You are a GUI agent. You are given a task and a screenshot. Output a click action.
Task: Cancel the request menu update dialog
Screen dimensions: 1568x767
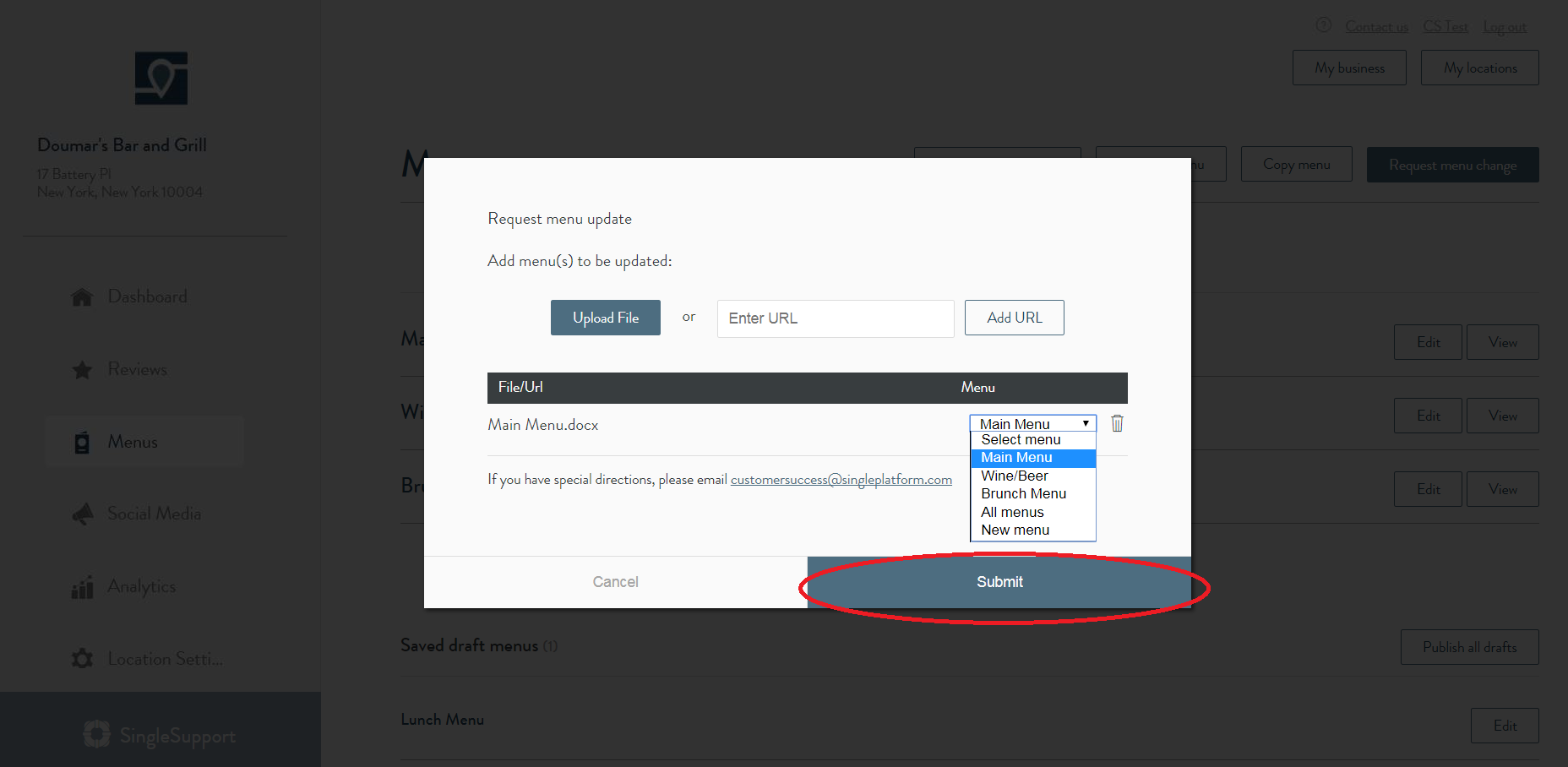(x=615, y=582)
